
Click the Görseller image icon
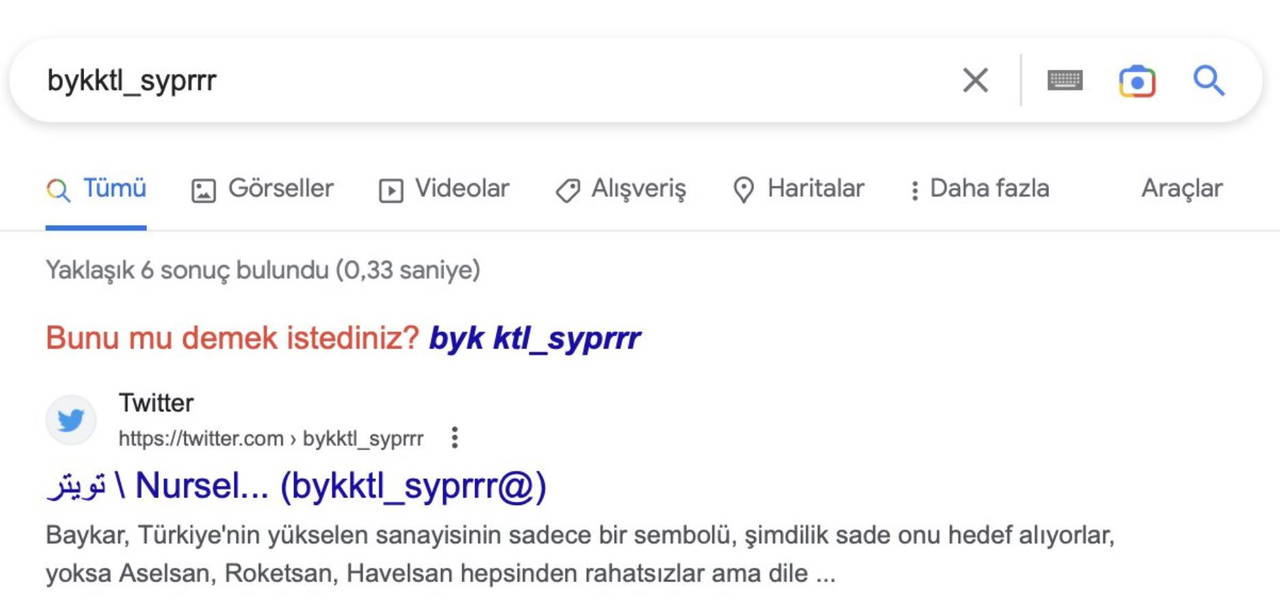click(x=203, y=190)
